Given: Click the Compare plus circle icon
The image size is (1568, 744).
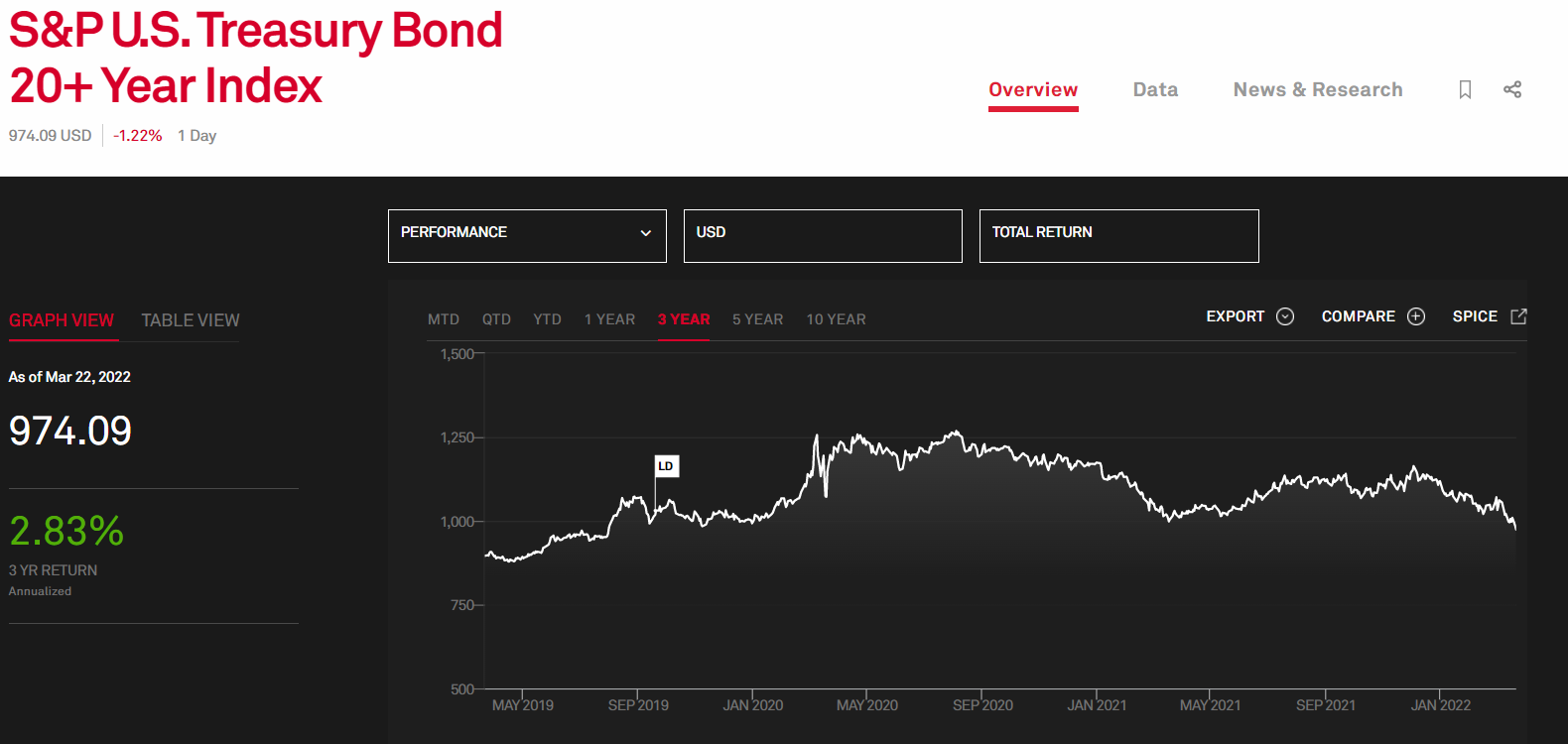Looking at the screenshot, I should coord(1416,316).
